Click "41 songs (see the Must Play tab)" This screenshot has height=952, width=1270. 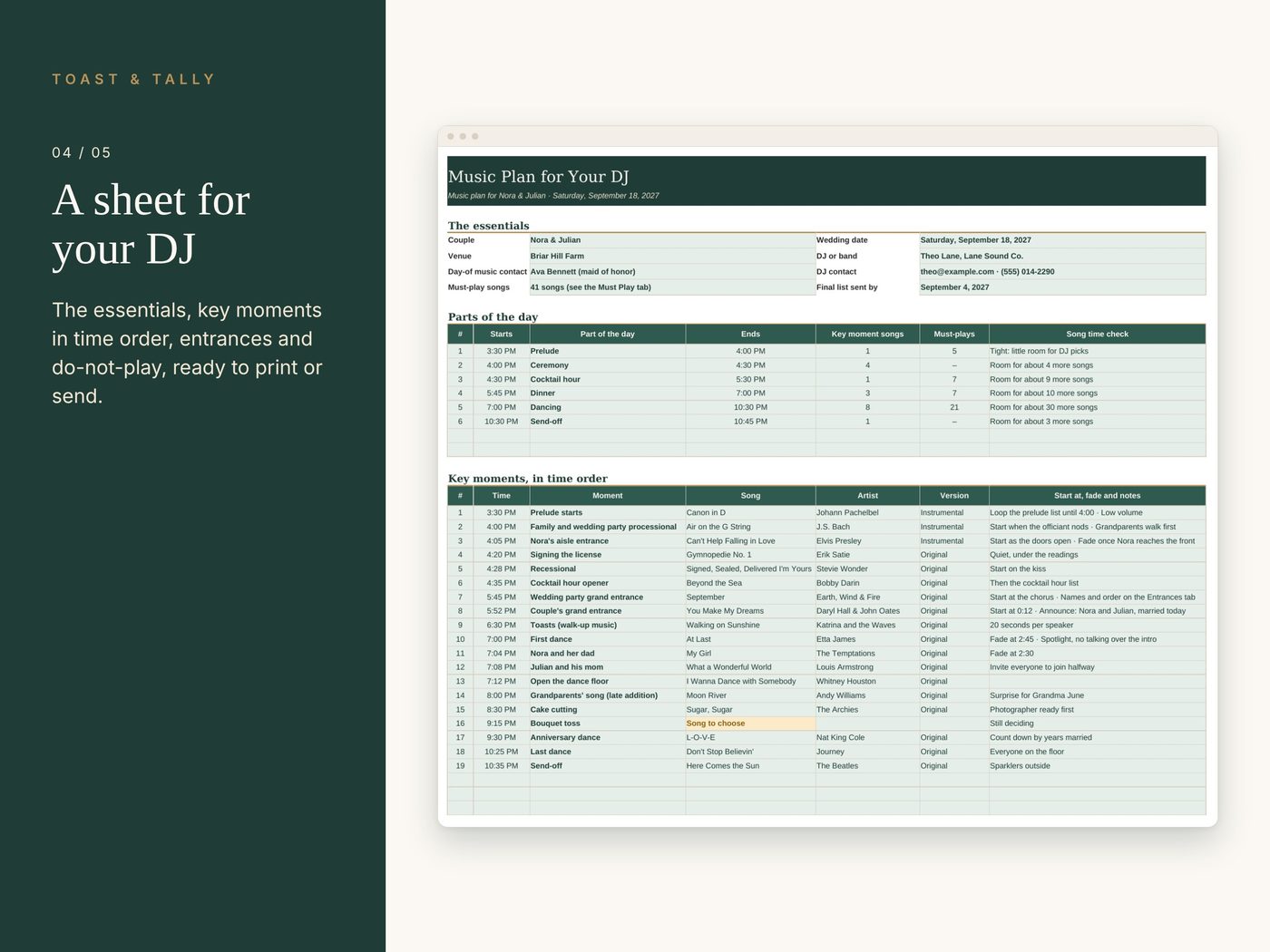click(672, 287)
